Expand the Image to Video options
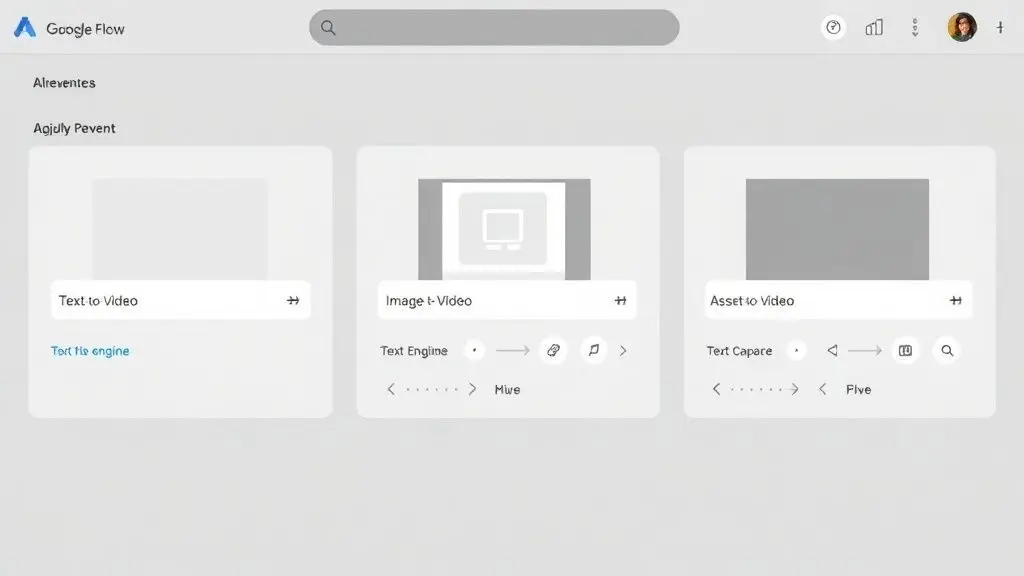1024x576 pixels. (x=620, y=301)
